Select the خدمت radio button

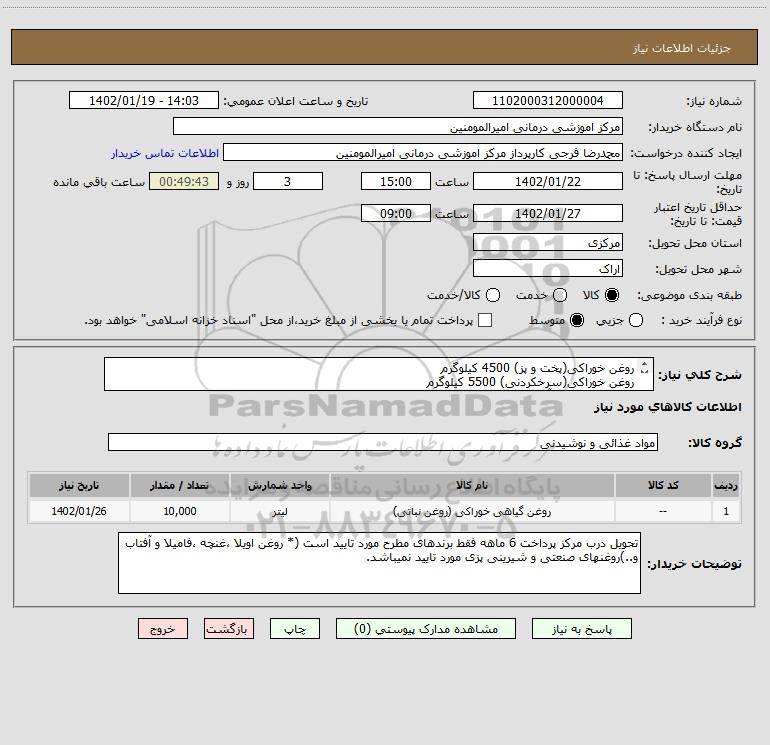pos(560,295)
